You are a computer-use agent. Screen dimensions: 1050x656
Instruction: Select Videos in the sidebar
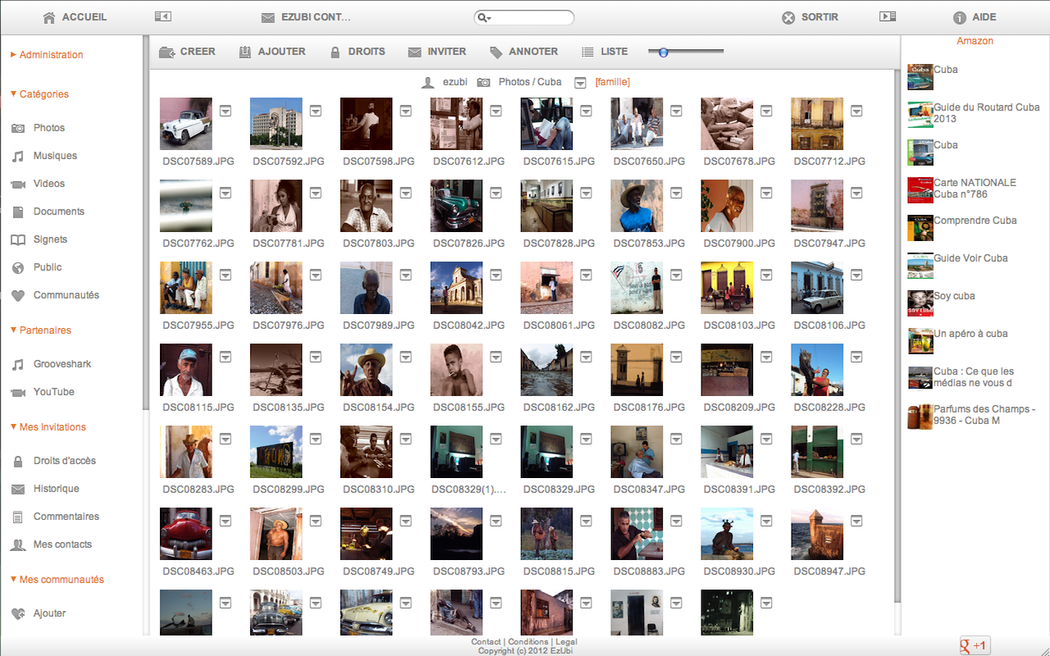pos(48,184)
